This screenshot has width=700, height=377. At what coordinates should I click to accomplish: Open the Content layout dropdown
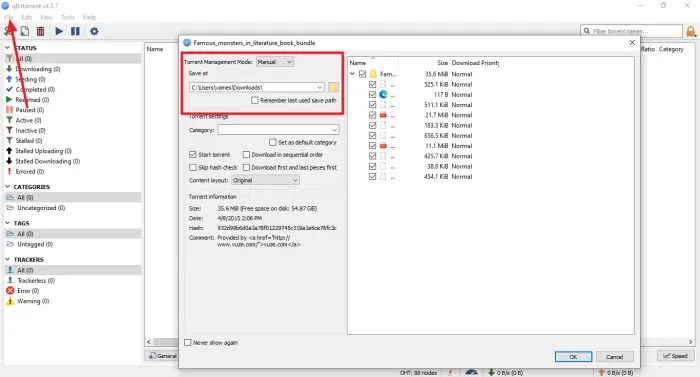coord(265,180)
